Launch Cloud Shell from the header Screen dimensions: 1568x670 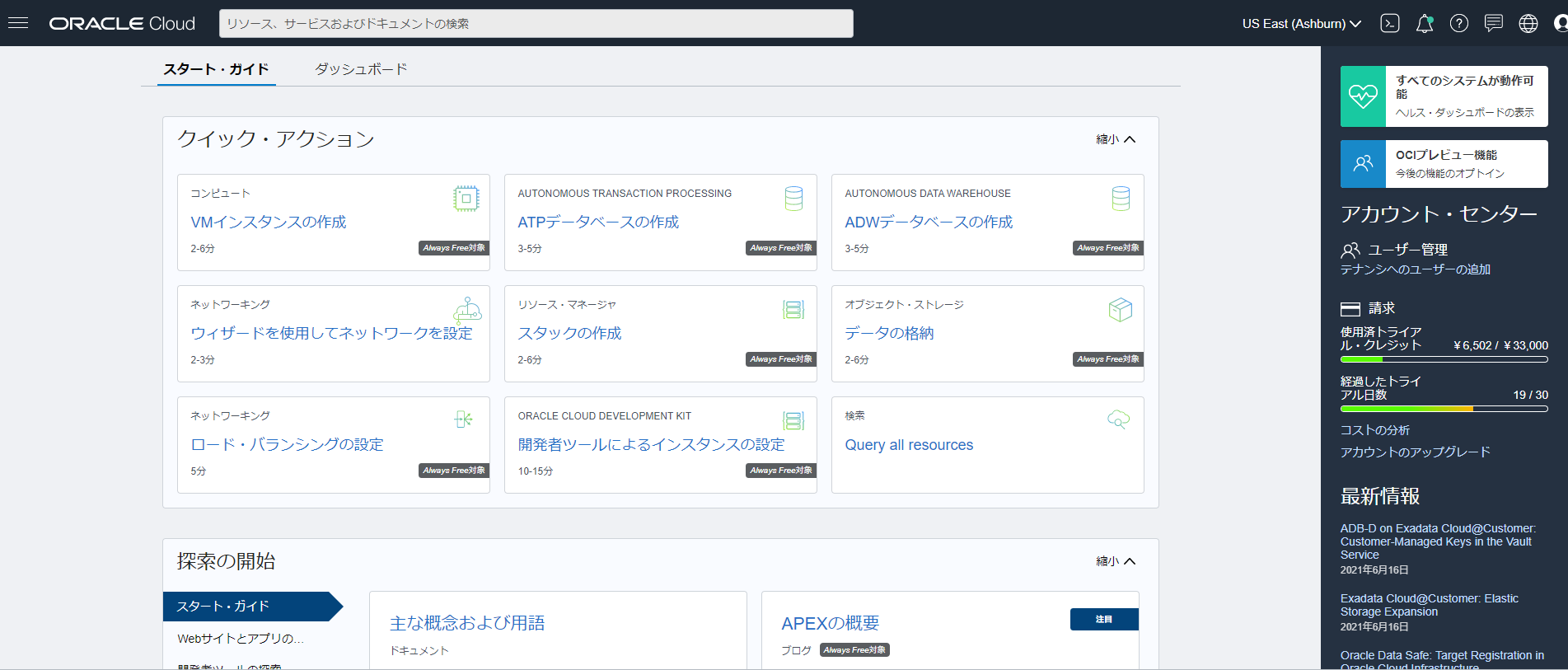click(x=1390, y=23)
